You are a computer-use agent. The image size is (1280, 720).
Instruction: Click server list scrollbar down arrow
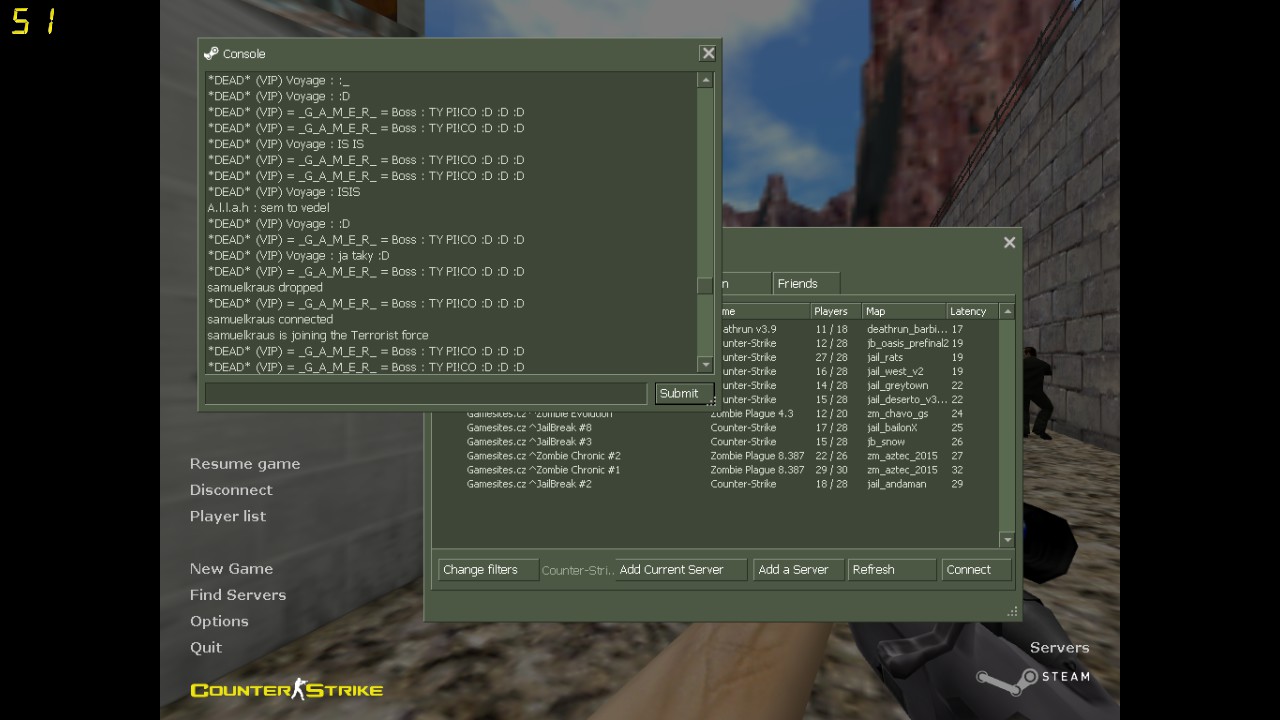tap(1007, 540)
